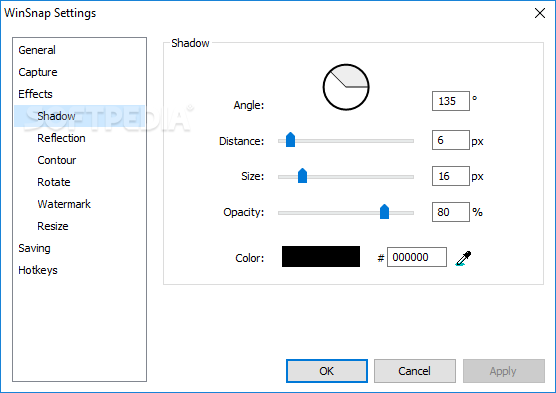Open the General settings section
556x393 pixels.
pos(37,50)
